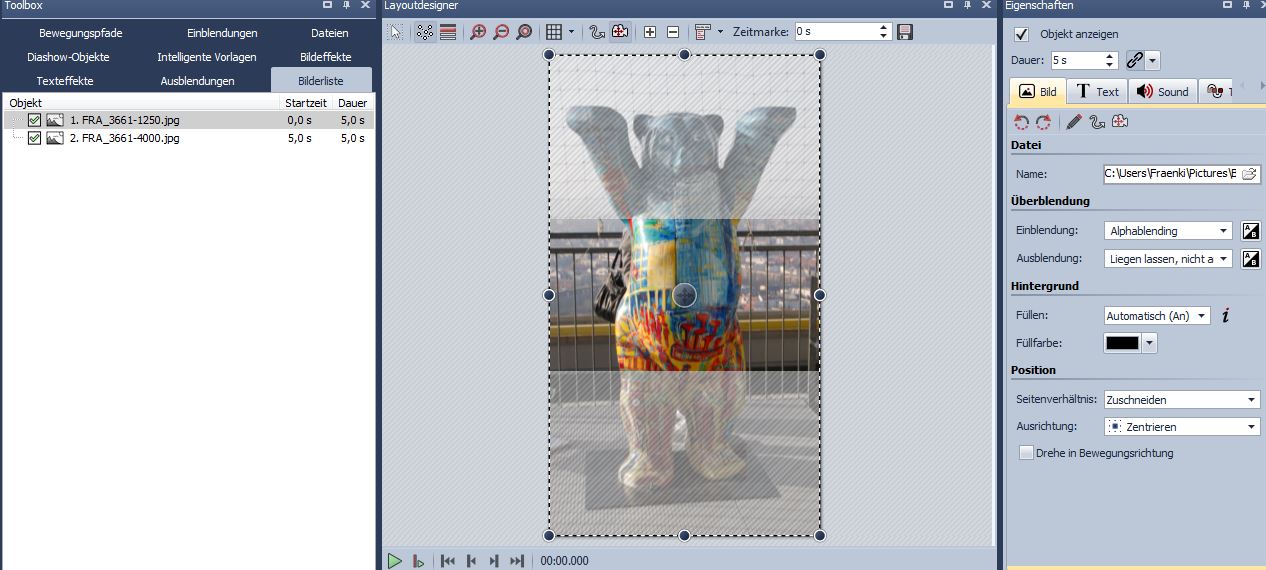Click the motion path icon in Layoutdesigner toolbar

click(x=597, y=32)
